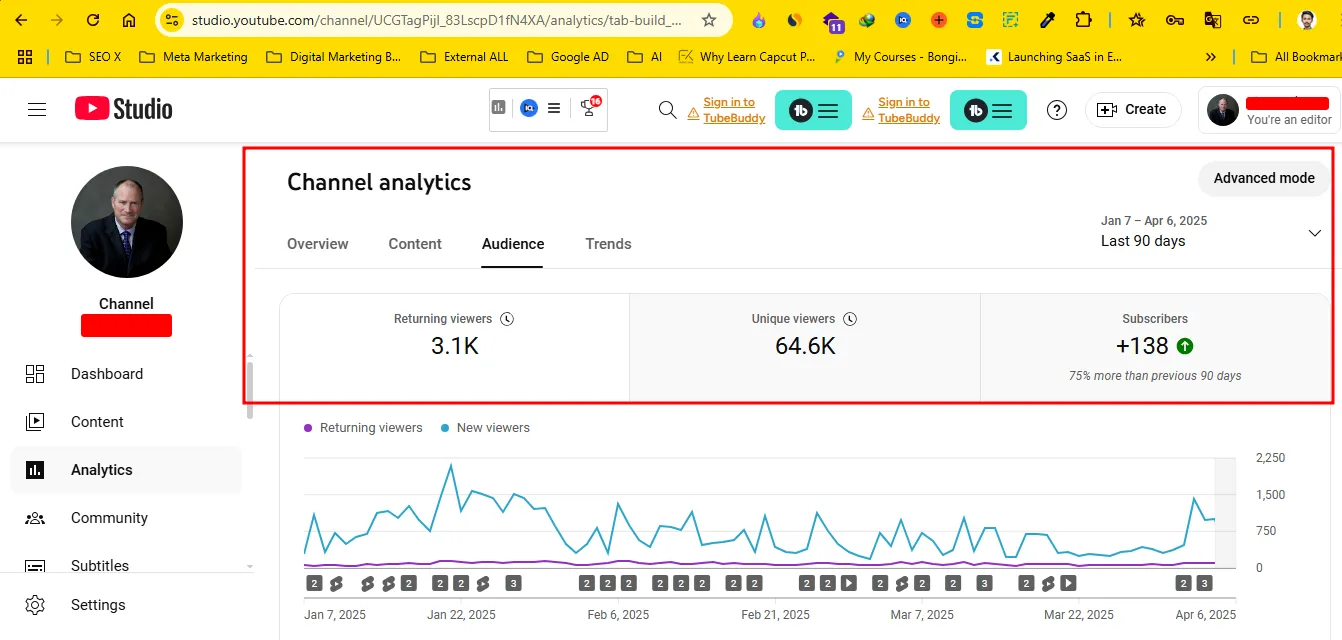The height and width of the screenshot is (640, 1342).
Task: Click the trophy icon with red badge
Action: click(589, 109)
